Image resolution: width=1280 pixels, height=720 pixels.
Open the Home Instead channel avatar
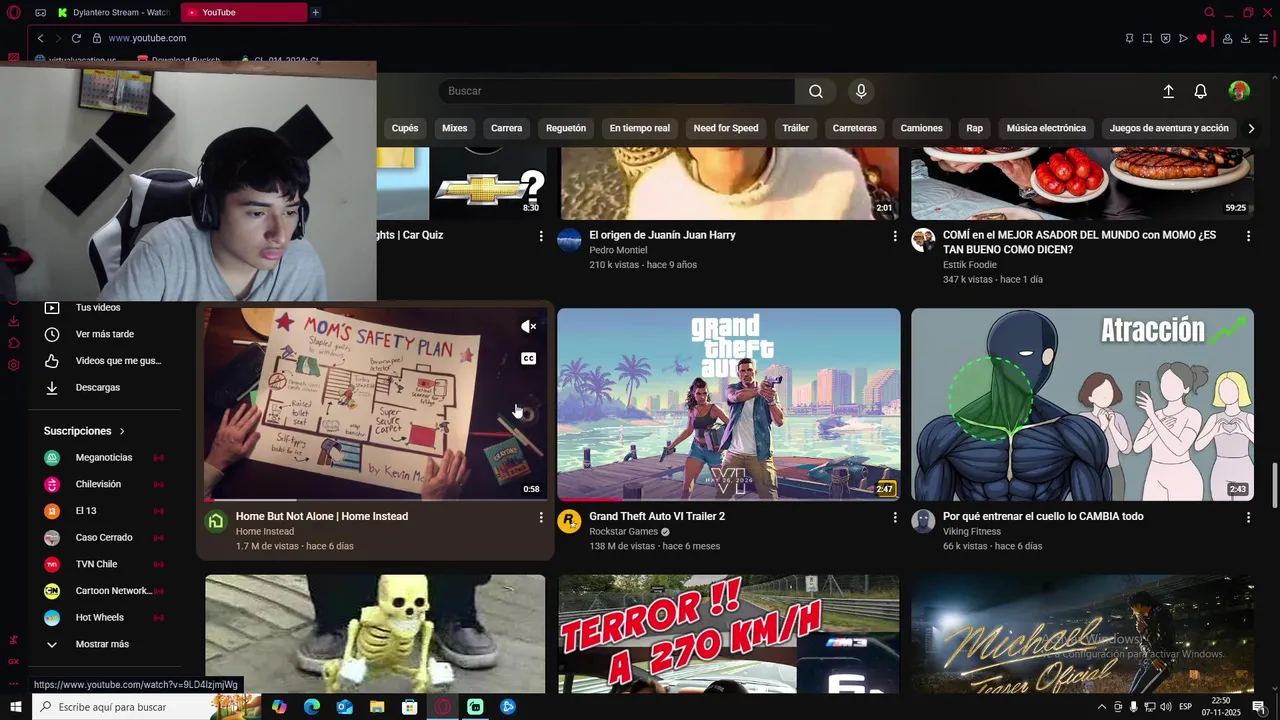point(215,521)
